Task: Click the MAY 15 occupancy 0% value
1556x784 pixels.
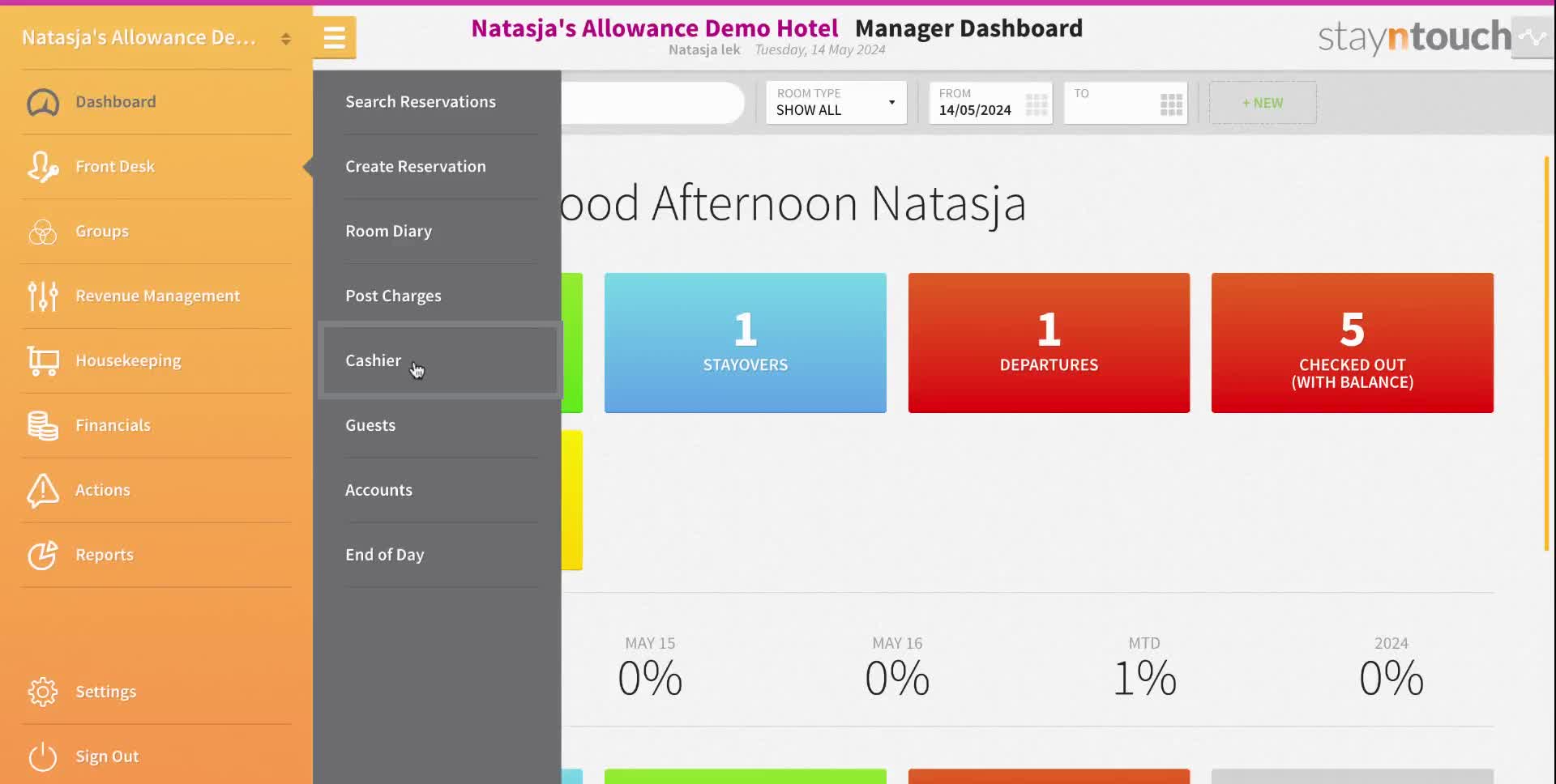Action: coord(650,679)
